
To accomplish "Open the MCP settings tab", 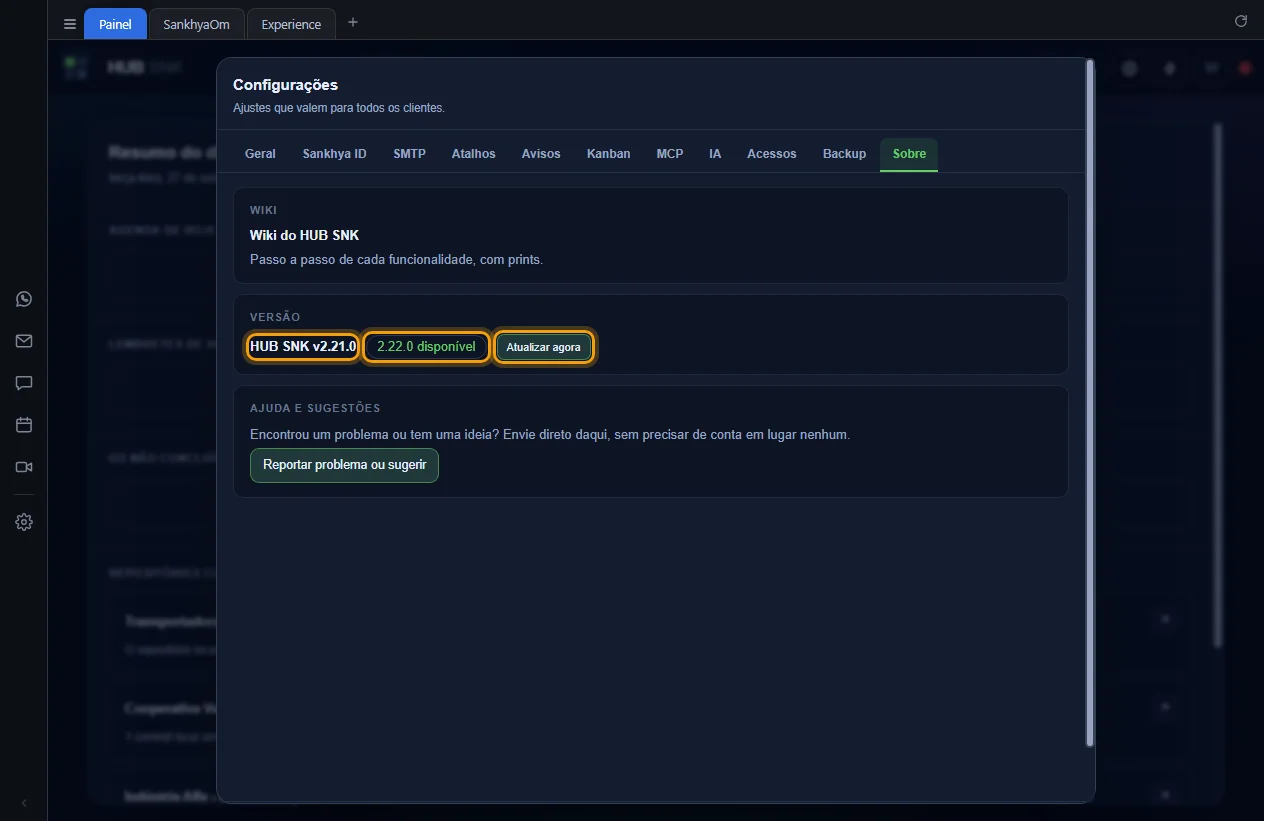I will coord(670,154).
